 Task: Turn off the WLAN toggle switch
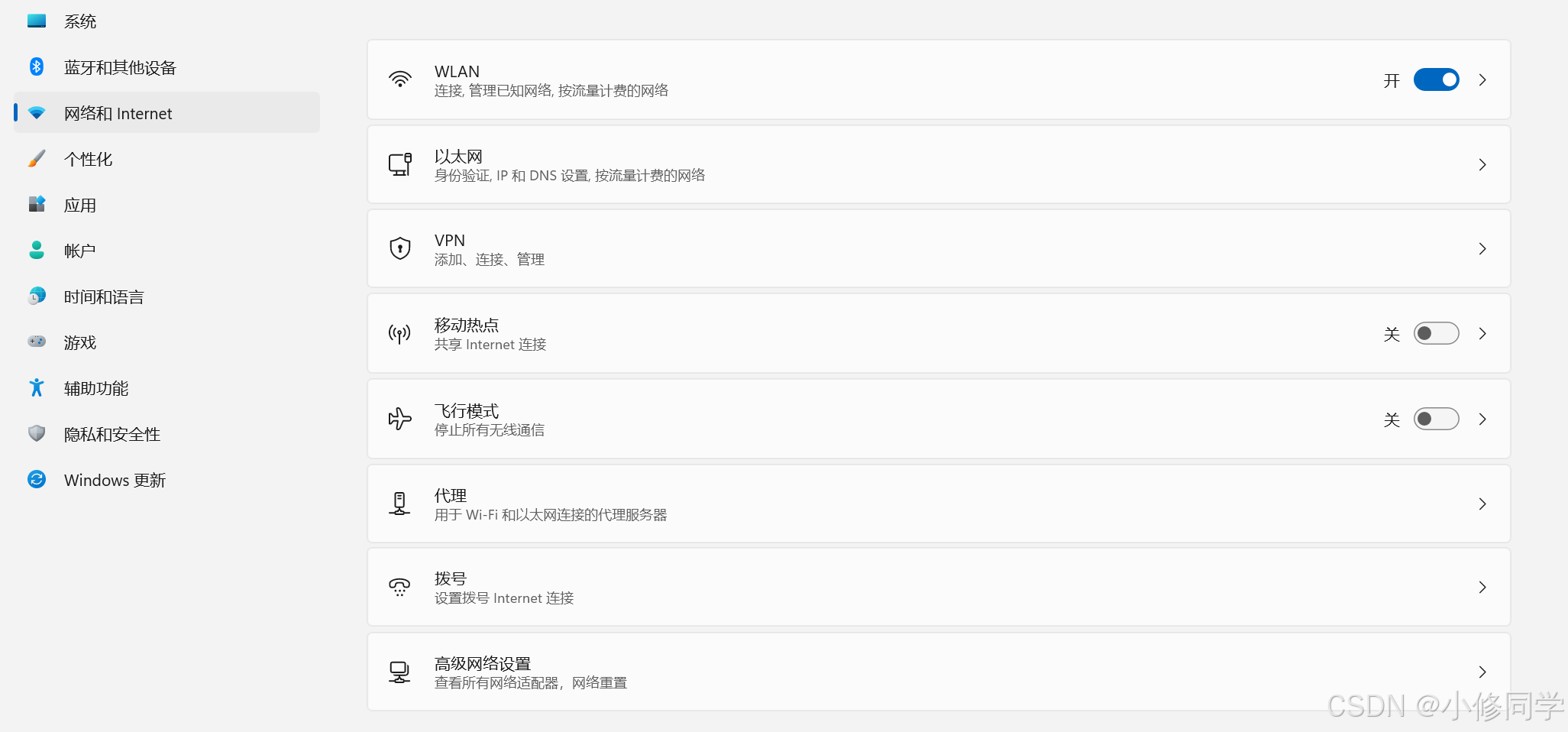point(1436,79)
